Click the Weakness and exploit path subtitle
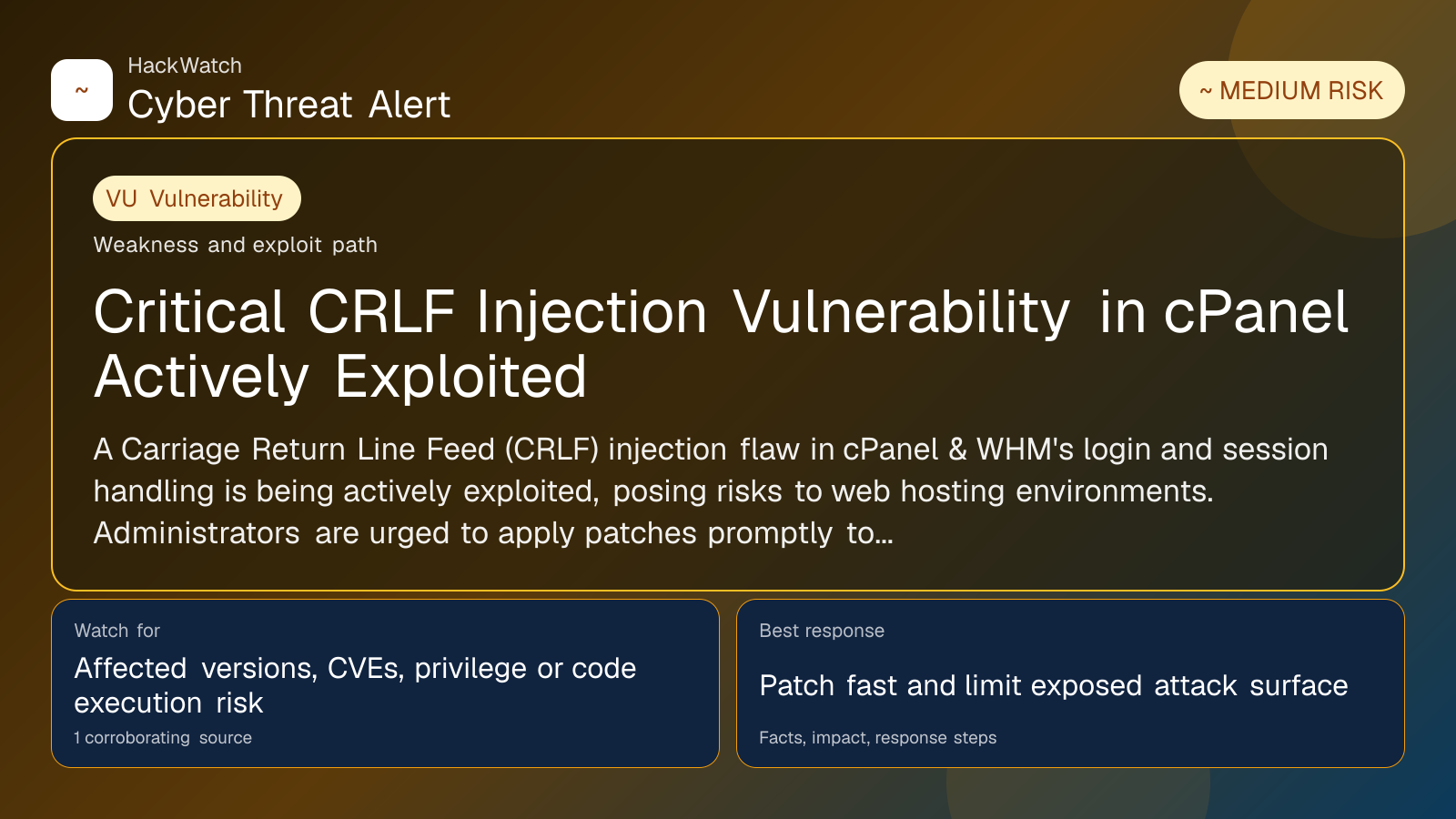This screenshot has height=819, width=1456. click(x=235, y=245)
